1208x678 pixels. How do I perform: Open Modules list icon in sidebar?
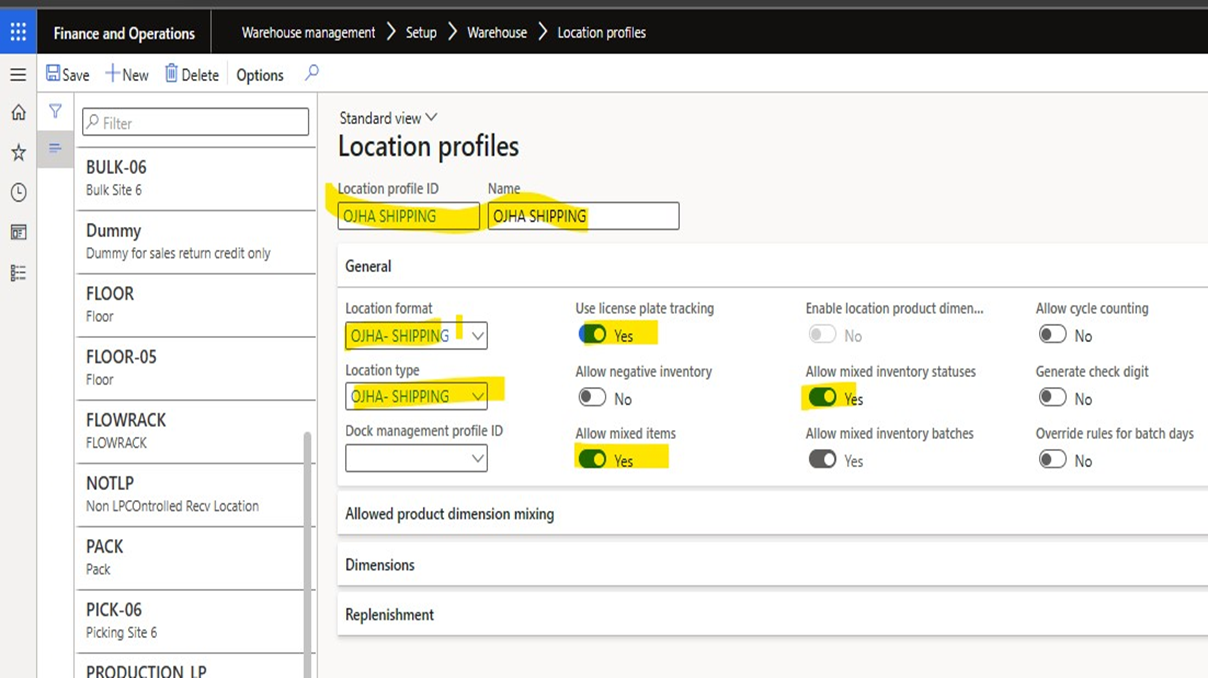coord(18,272)
